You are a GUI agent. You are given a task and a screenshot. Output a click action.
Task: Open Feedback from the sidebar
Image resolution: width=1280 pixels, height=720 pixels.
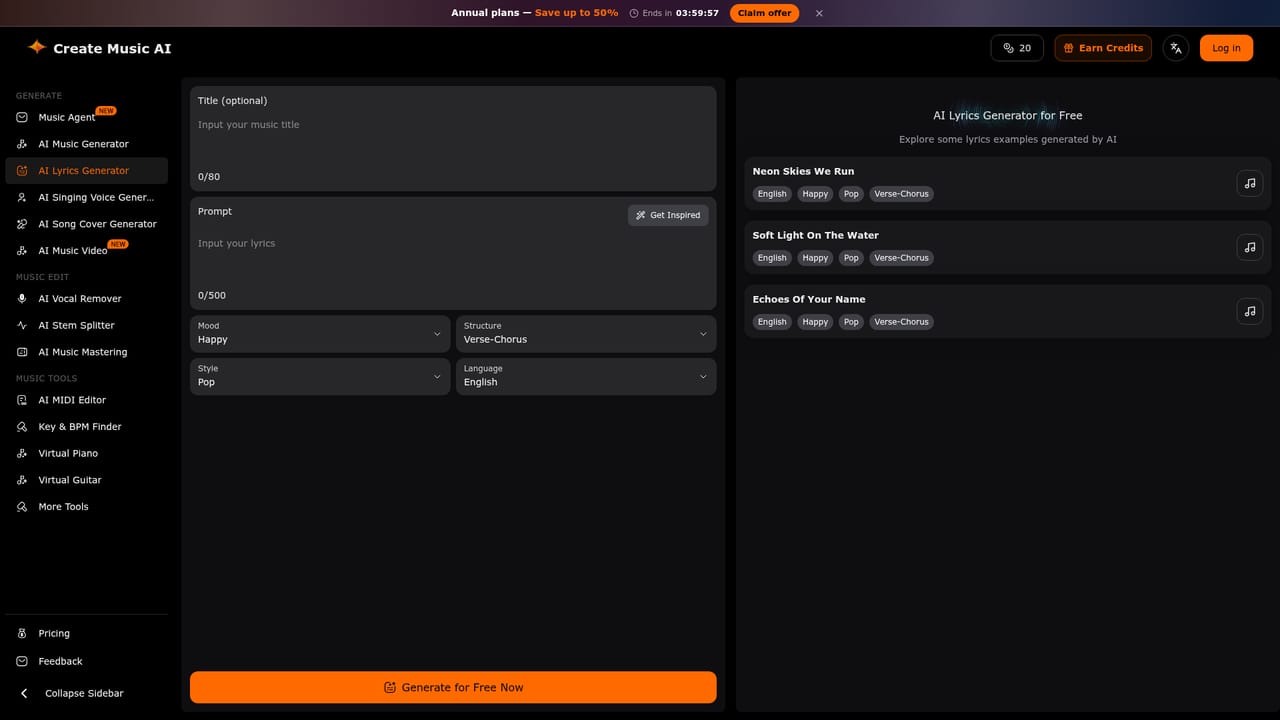pyautogui.click(x=86, y=661)
